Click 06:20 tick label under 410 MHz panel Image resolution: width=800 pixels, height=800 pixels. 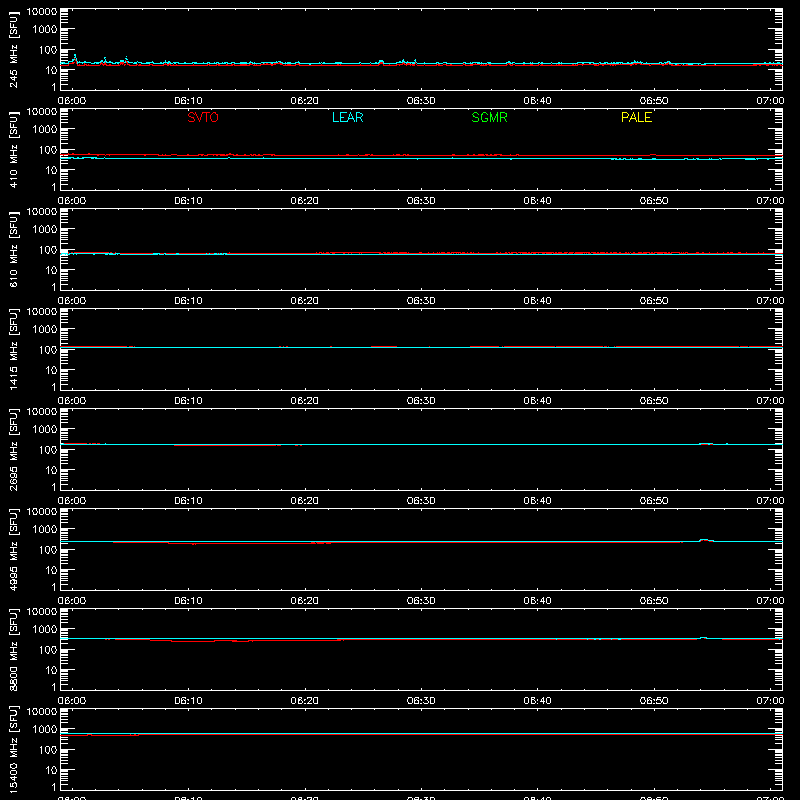coord(305,201)
